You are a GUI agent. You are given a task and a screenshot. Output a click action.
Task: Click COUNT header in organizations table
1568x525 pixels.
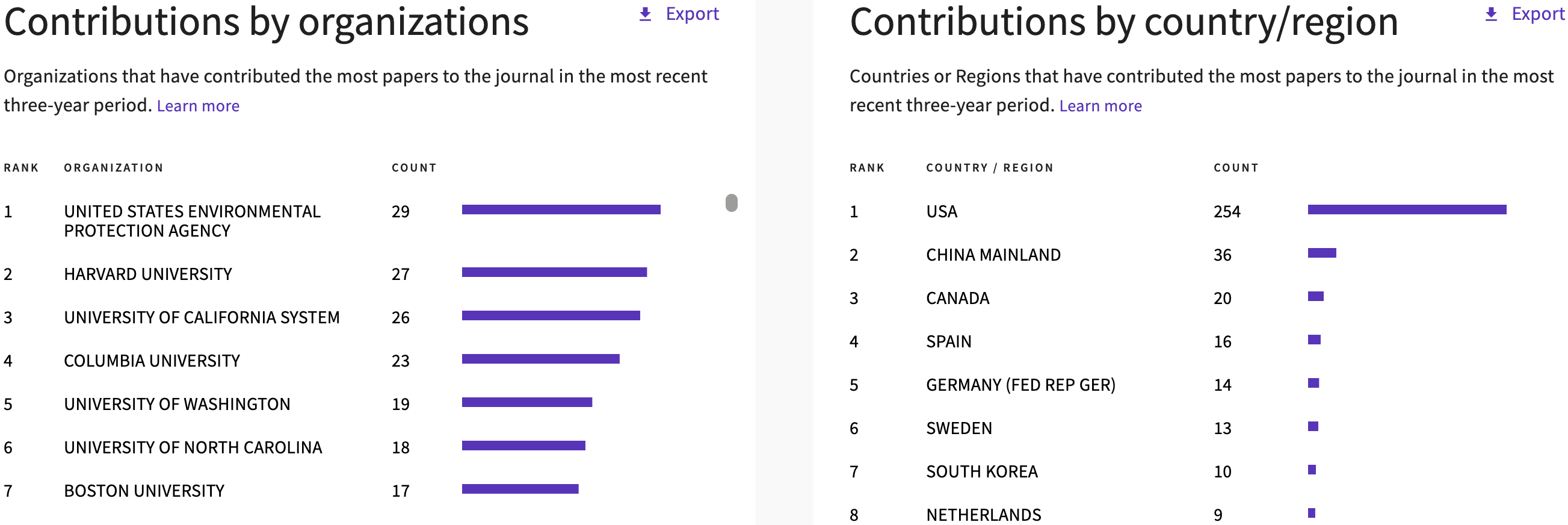click(414, 168)
